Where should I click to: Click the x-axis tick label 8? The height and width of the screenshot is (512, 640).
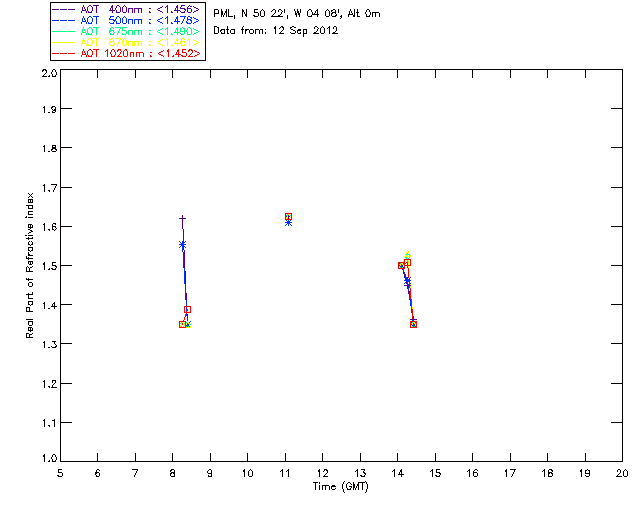173,473
